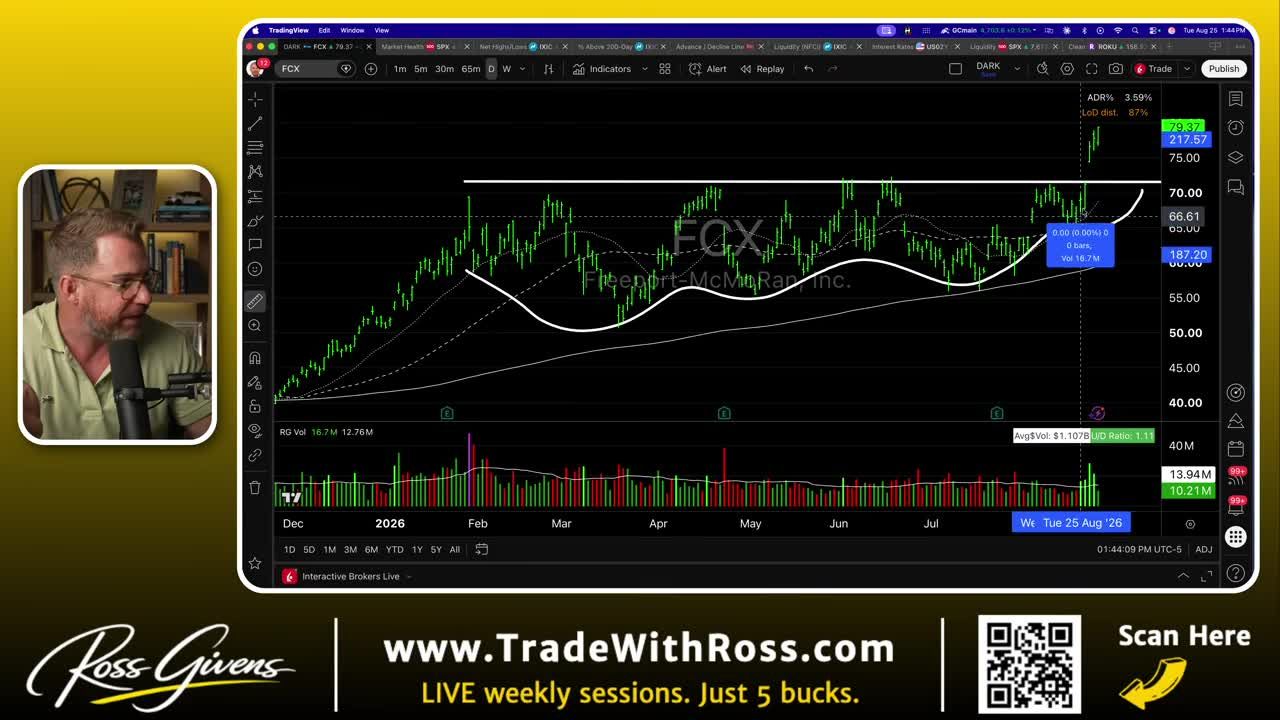Select the text annotation tool

255,244
